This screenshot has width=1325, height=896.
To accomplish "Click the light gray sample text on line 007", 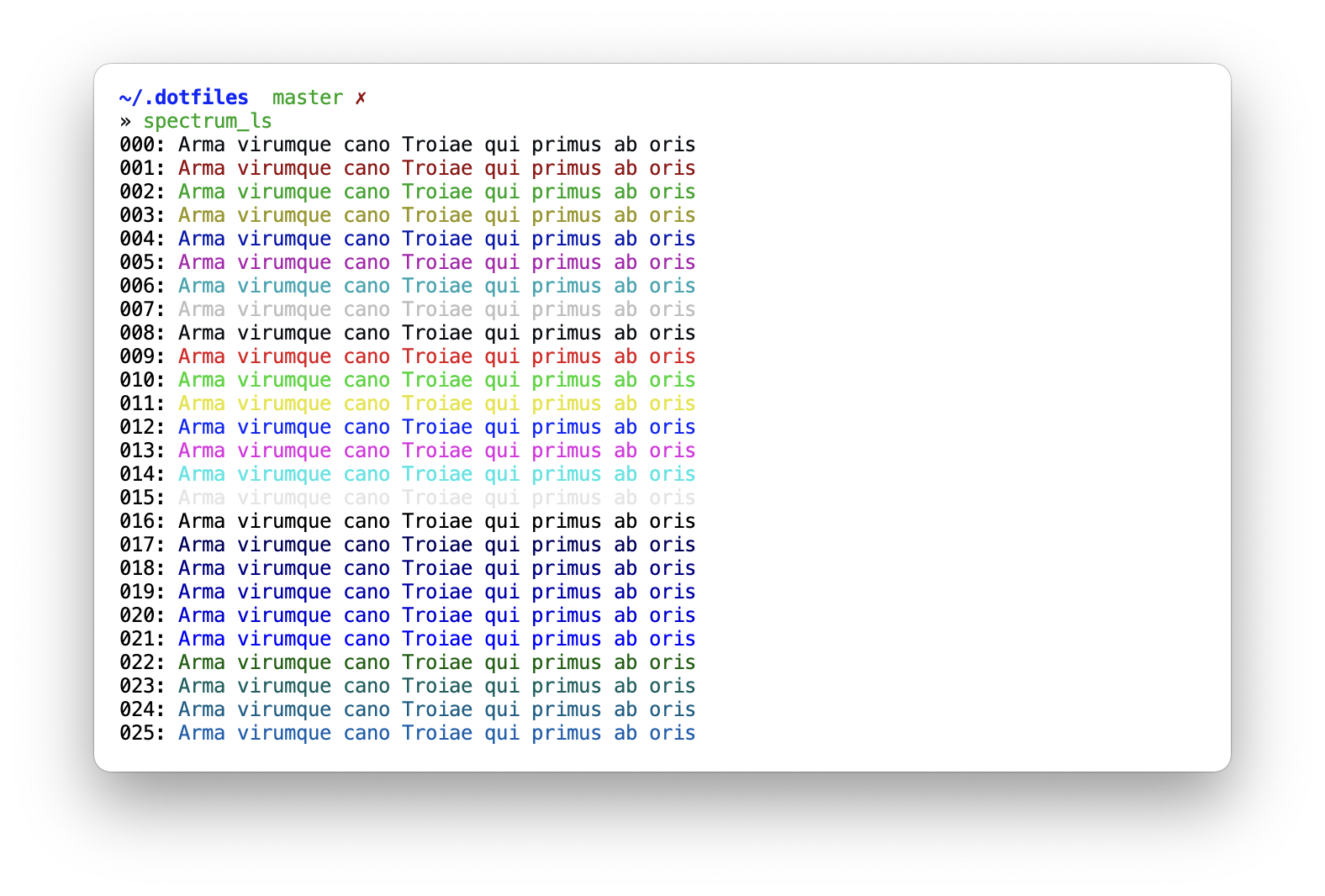I will click(436, 310).
